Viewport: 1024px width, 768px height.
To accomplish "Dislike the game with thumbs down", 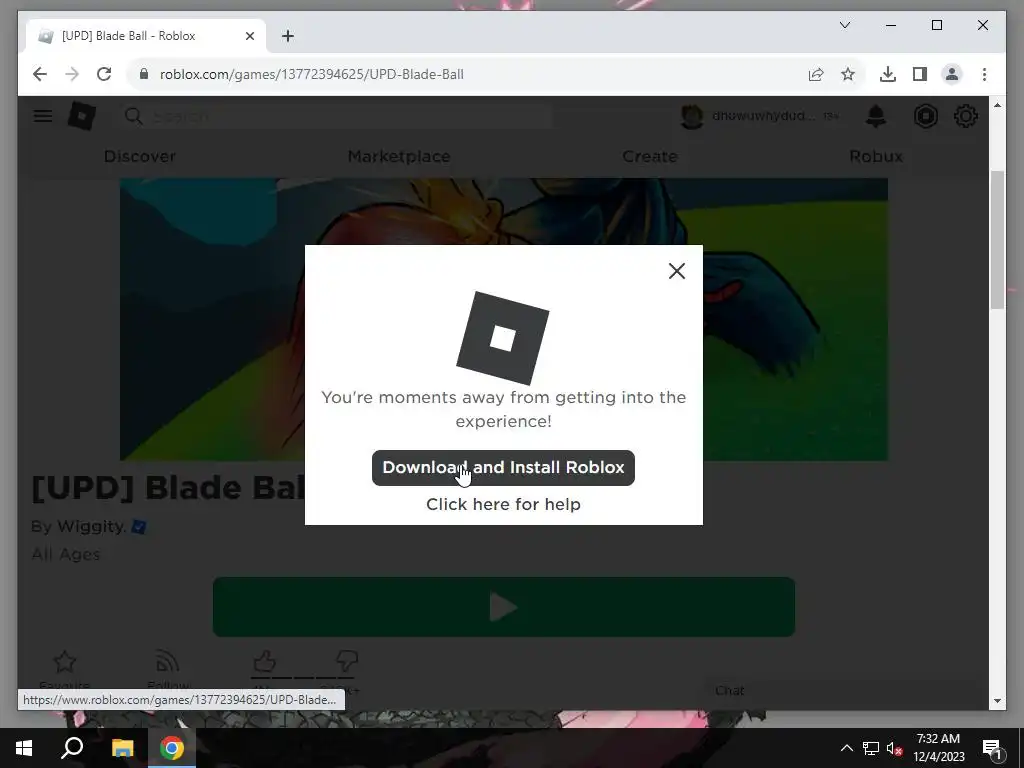I will click(x=347, y=662).
